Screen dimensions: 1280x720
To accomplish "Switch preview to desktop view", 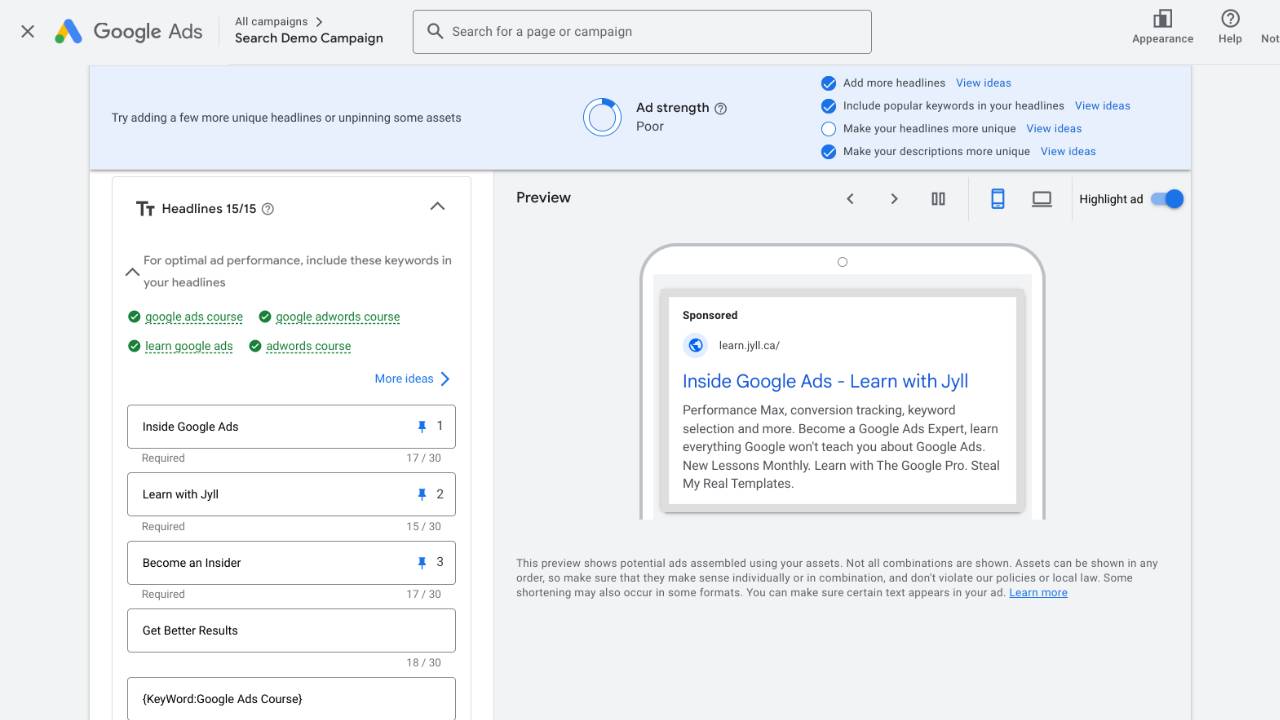I will tap(1041, 198).
